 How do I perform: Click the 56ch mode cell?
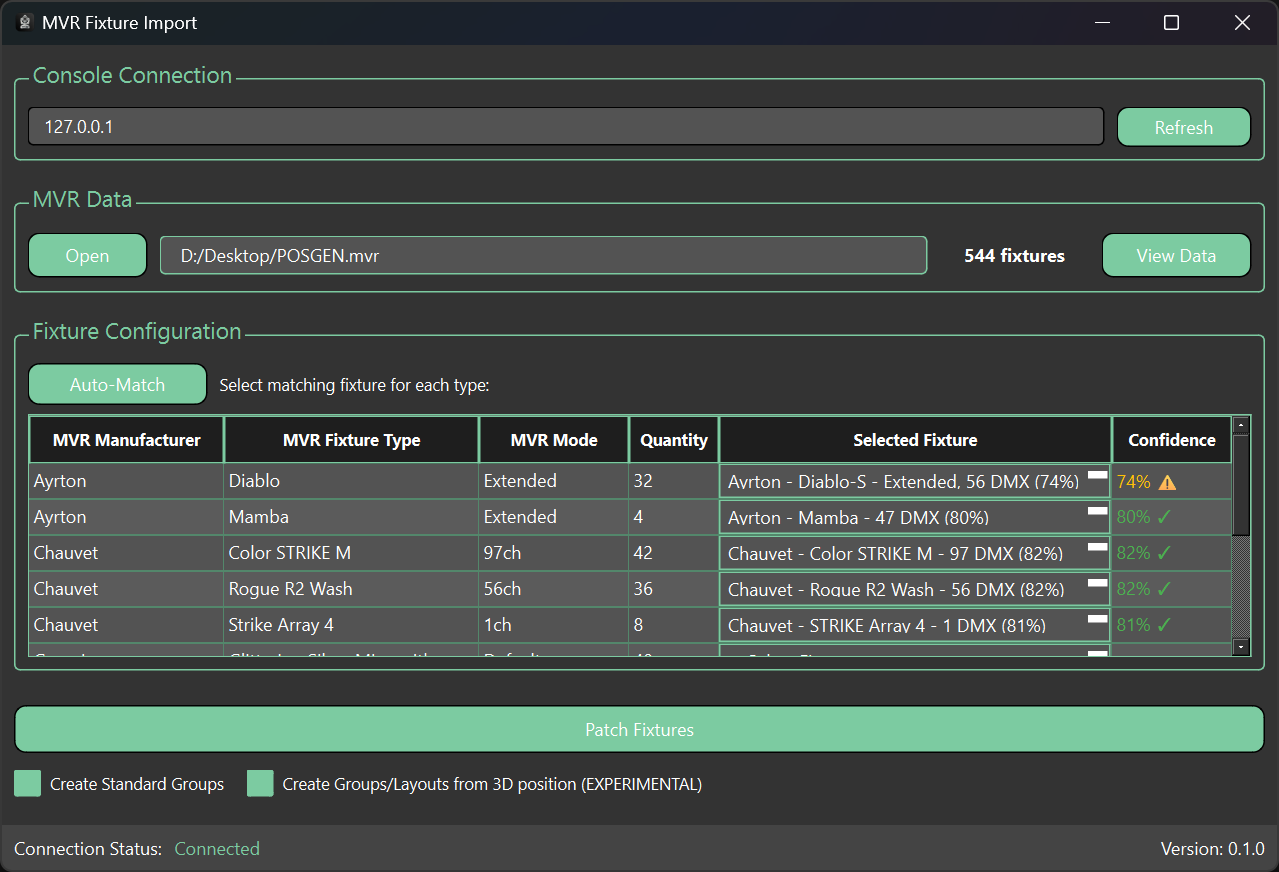coord(554,589)
